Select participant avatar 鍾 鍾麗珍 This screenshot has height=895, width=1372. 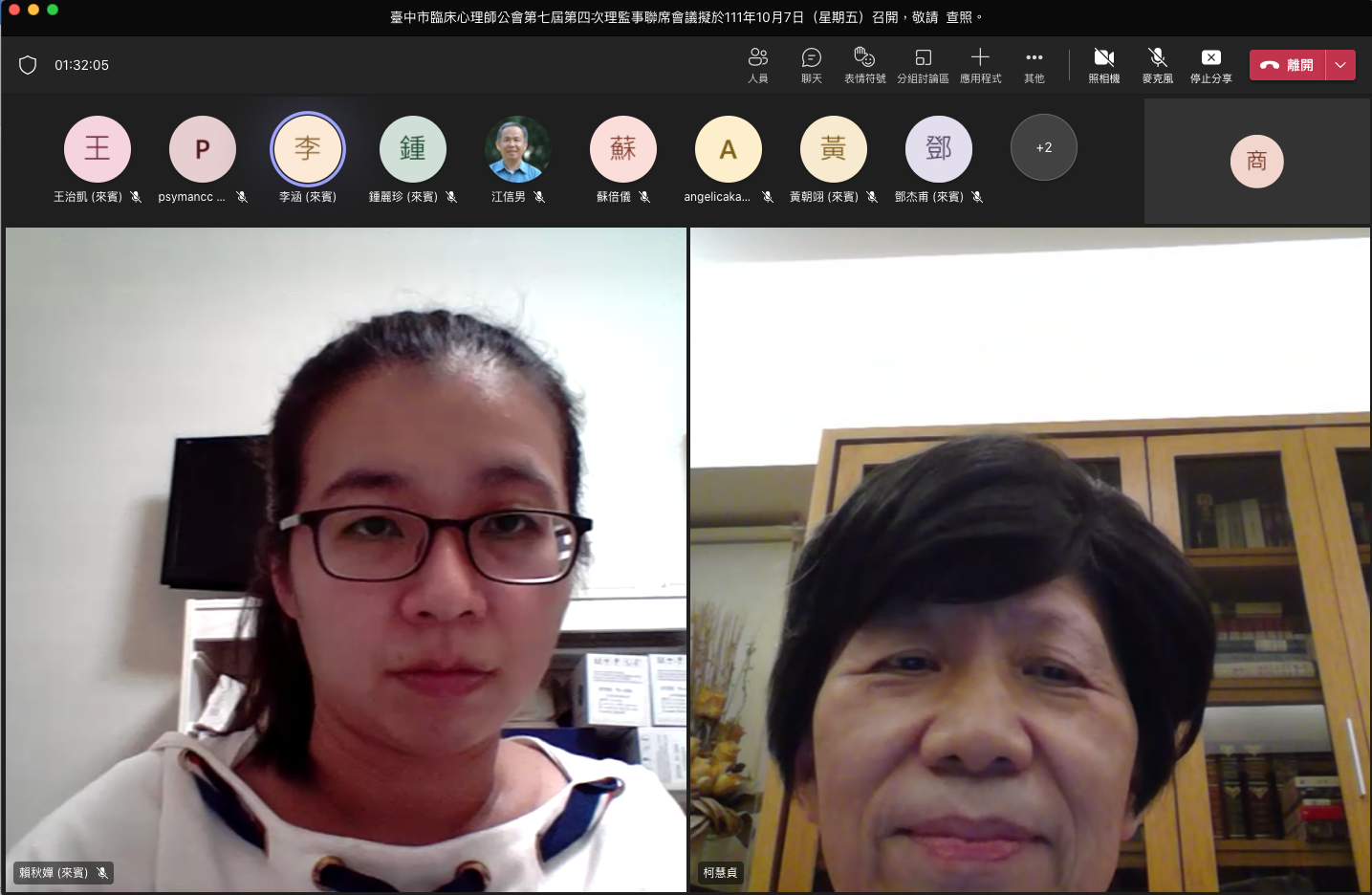[413, 148]
